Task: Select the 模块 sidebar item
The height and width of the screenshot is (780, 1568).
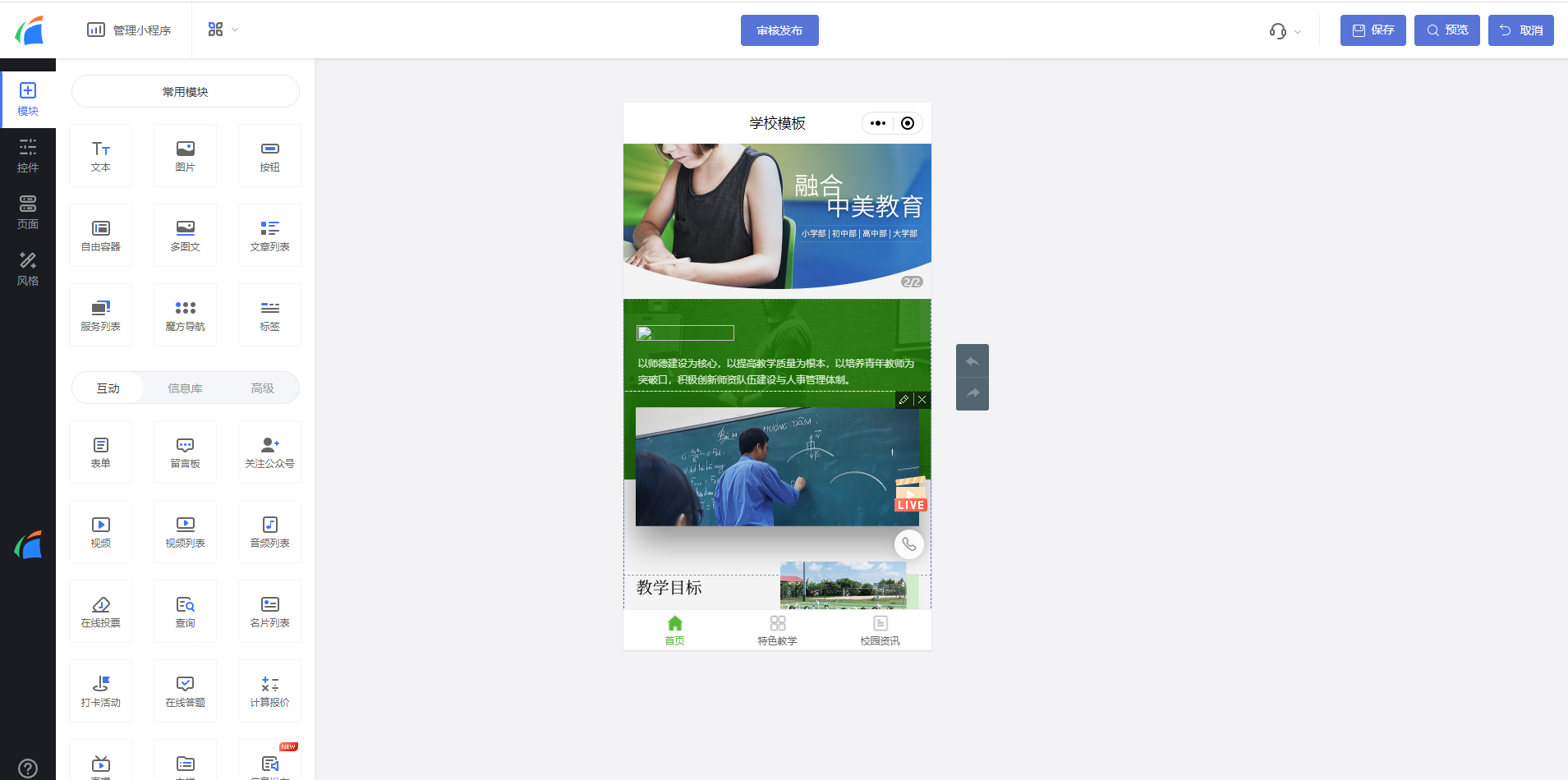Action: (x=28, y=99)
